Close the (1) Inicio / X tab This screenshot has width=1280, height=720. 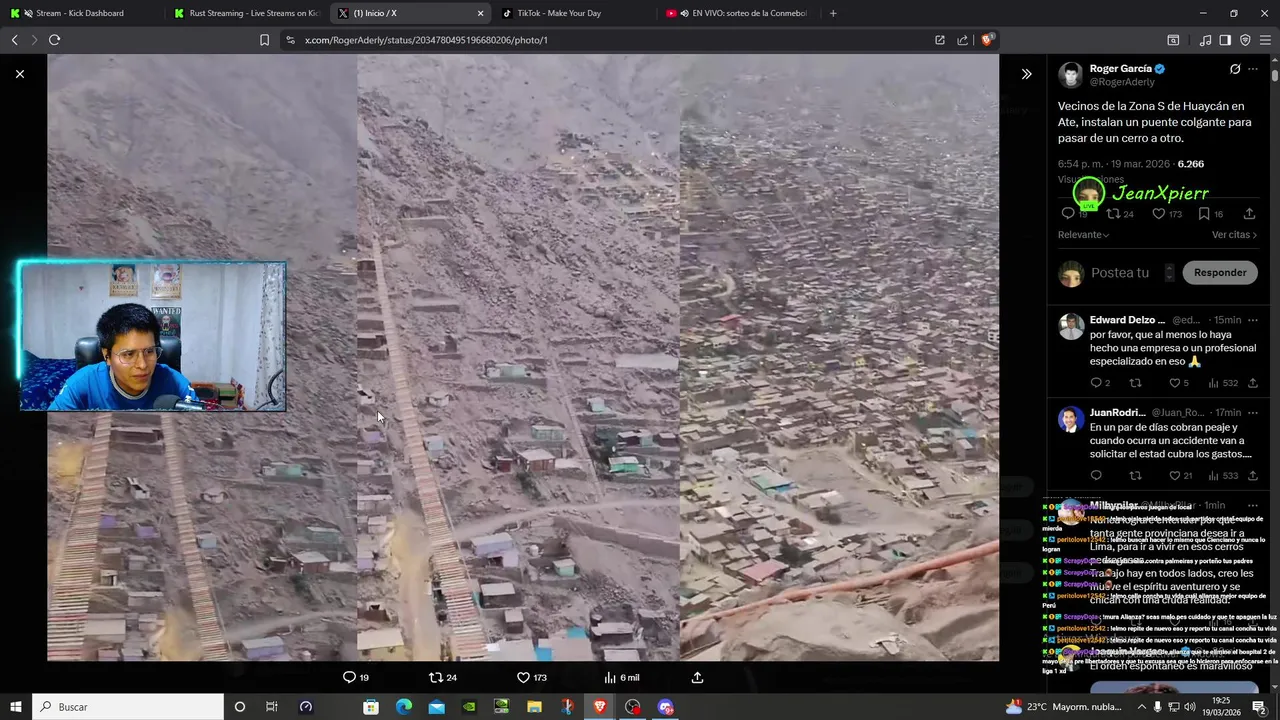point(480,13)
